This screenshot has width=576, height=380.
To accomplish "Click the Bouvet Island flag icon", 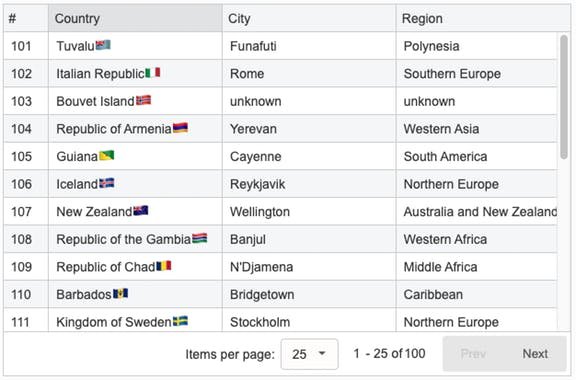I will [144, 100].
